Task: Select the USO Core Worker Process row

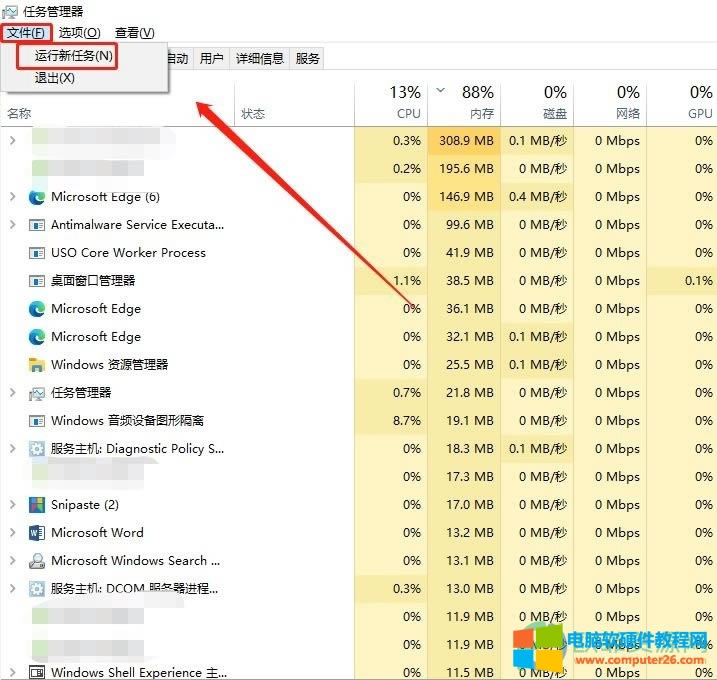Action: tap(128, 253)
